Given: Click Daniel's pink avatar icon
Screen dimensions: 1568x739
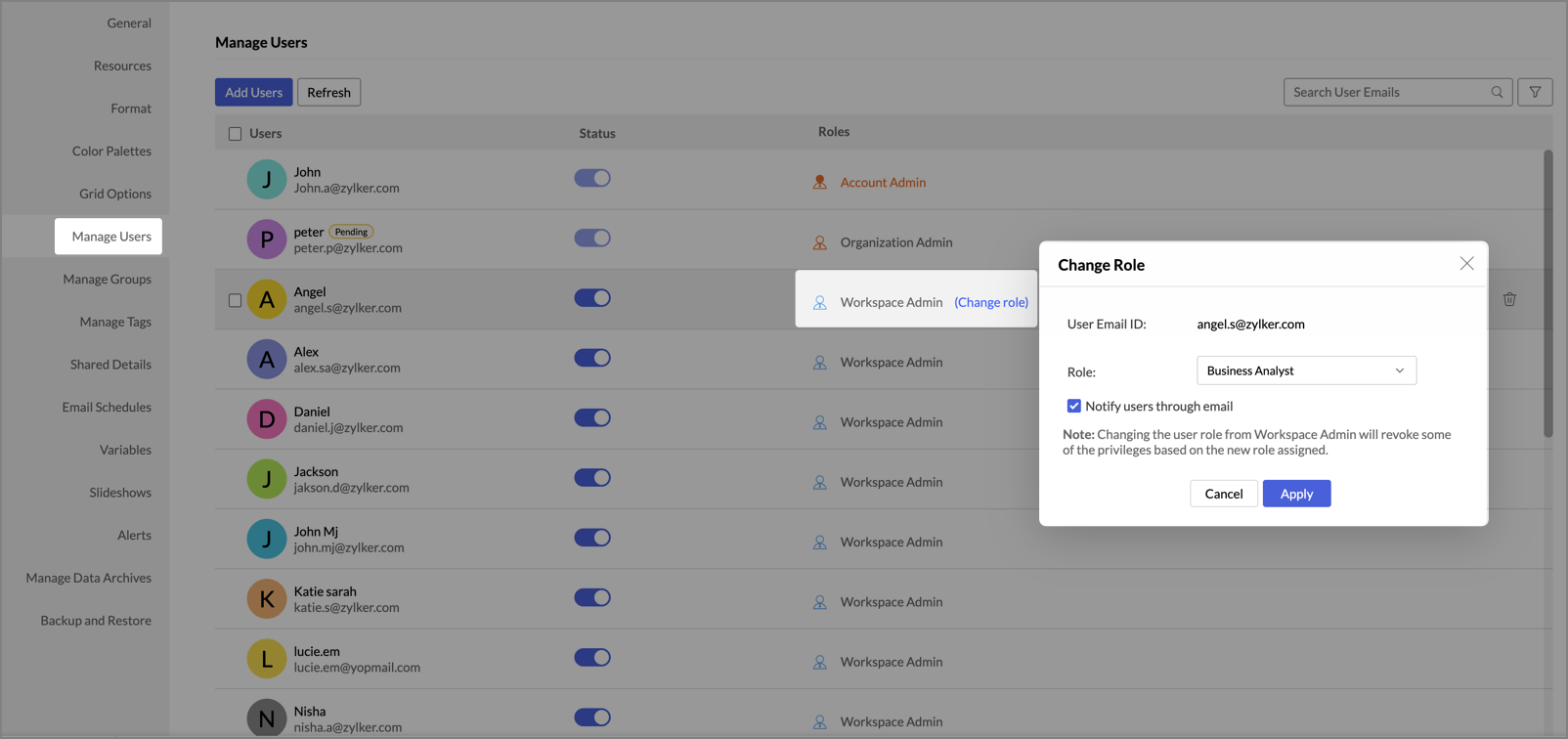Looking at the screenshot, I should click(266, 419).
